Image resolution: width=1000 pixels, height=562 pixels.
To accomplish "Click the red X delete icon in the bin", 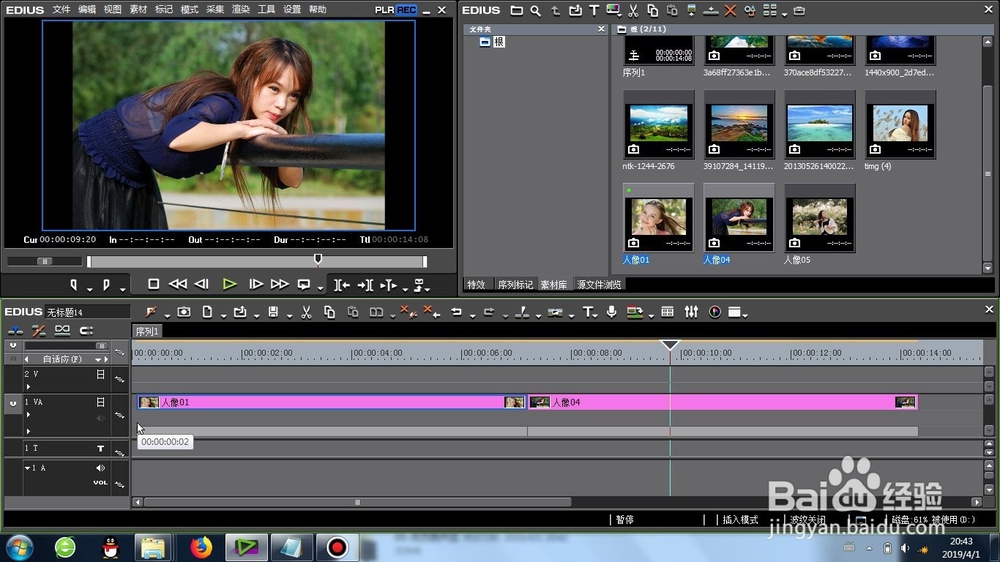I will coord(730,10).
